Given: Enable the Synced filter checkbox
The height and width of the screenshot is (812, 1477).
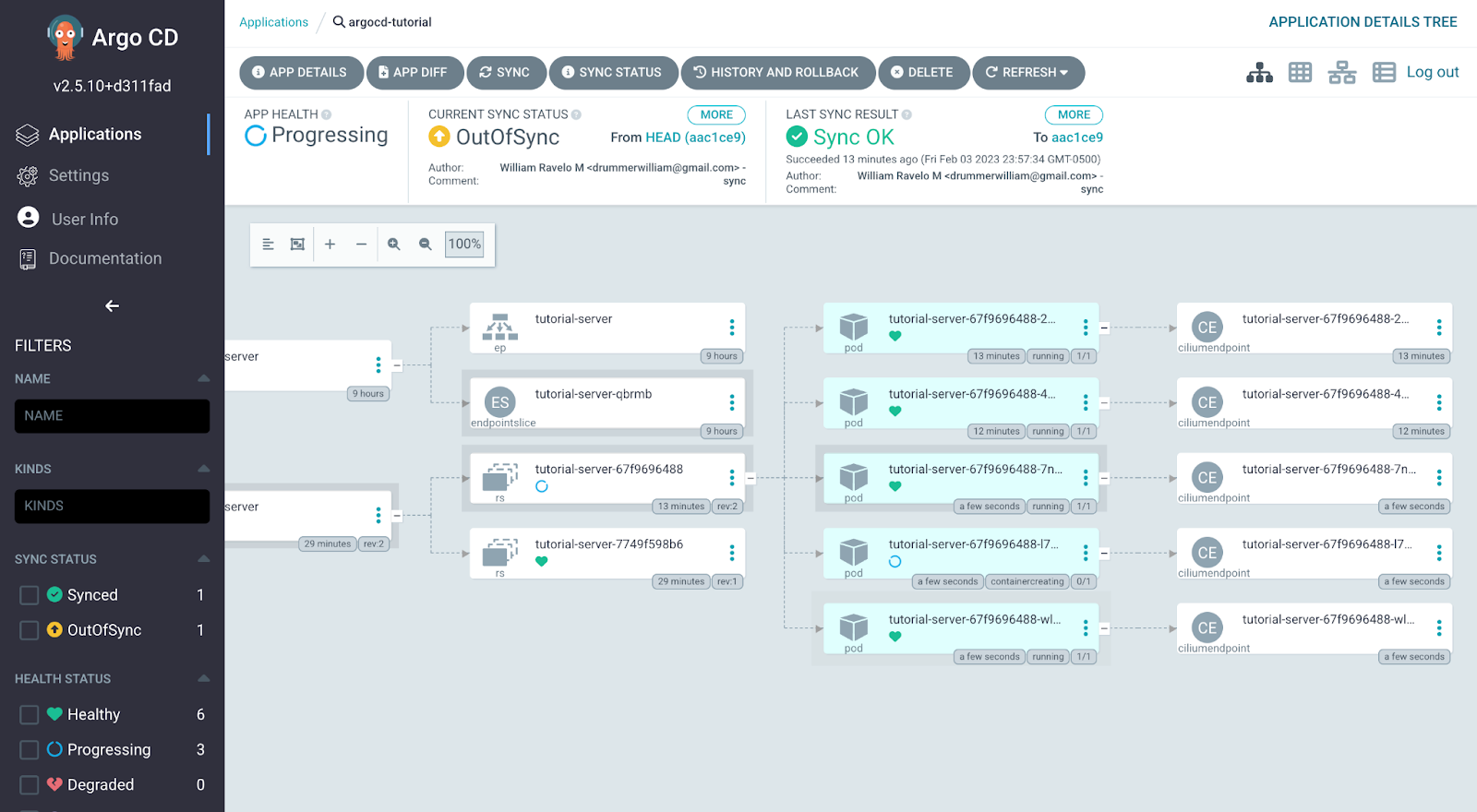Looking at the screenshot, I should click(x=30, y=595).
